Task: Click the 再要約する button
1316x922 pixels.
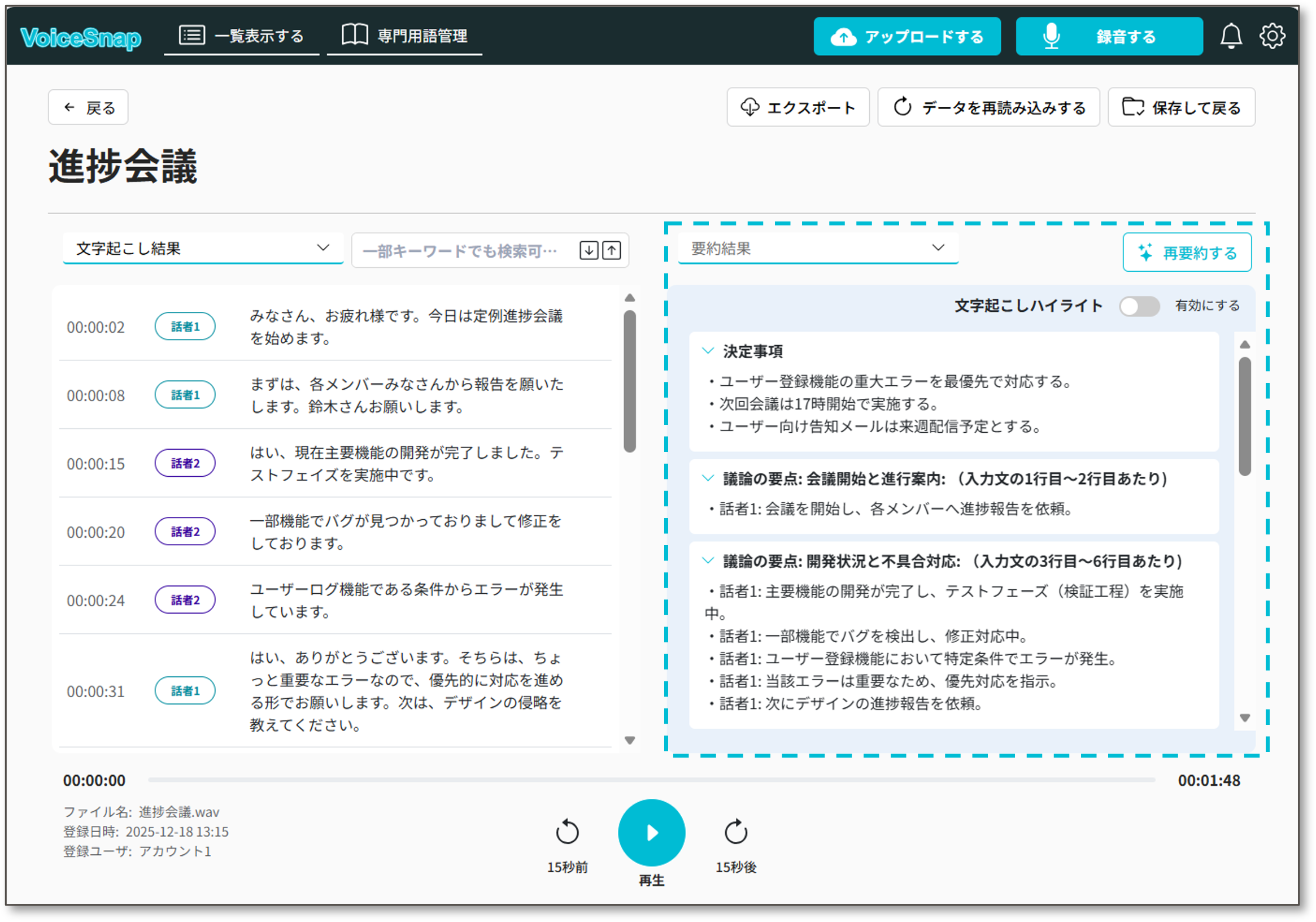Action: point(1187,253)
